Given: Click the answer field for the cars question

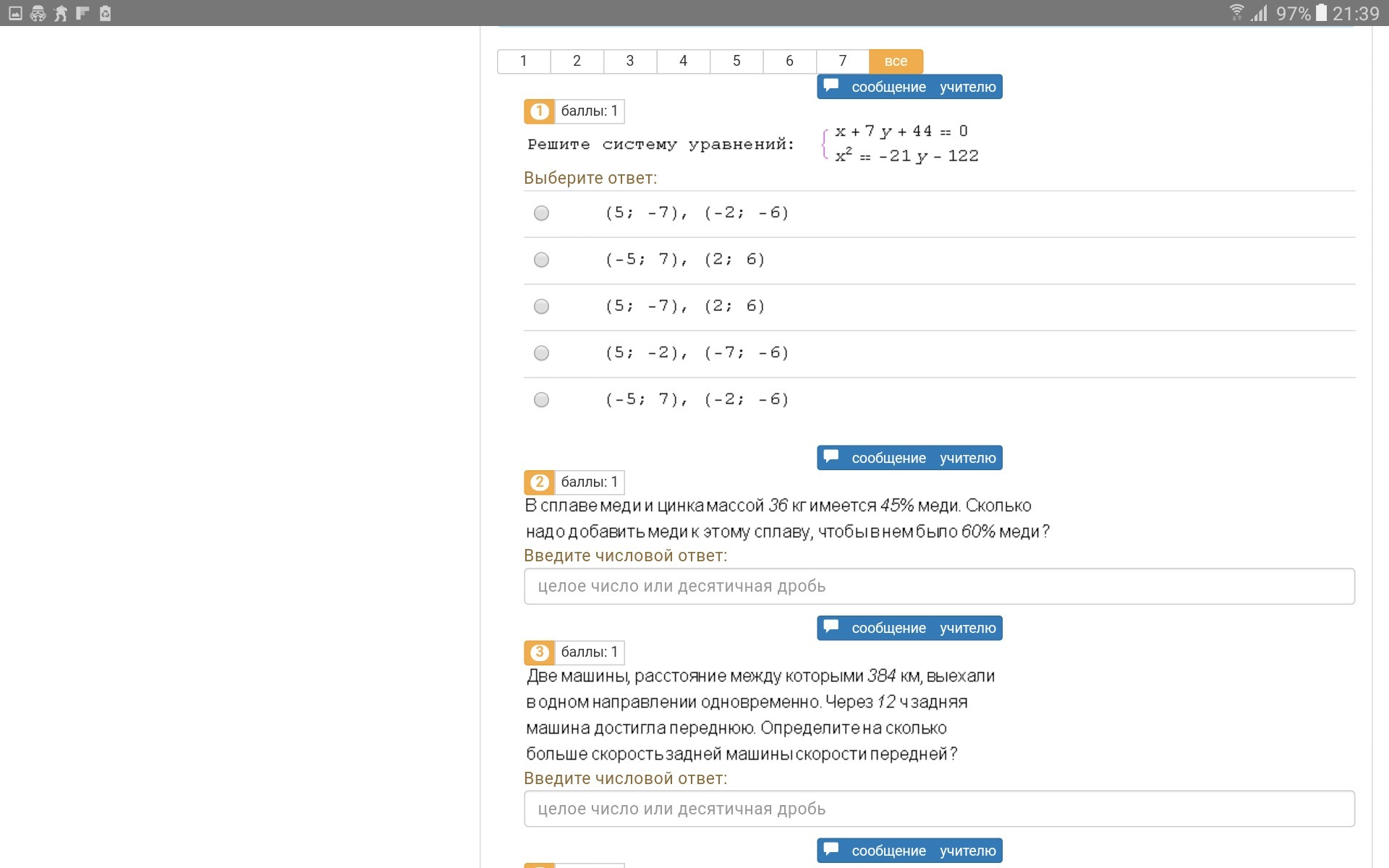Looking at the screenshot, I should tap(939, 809).
